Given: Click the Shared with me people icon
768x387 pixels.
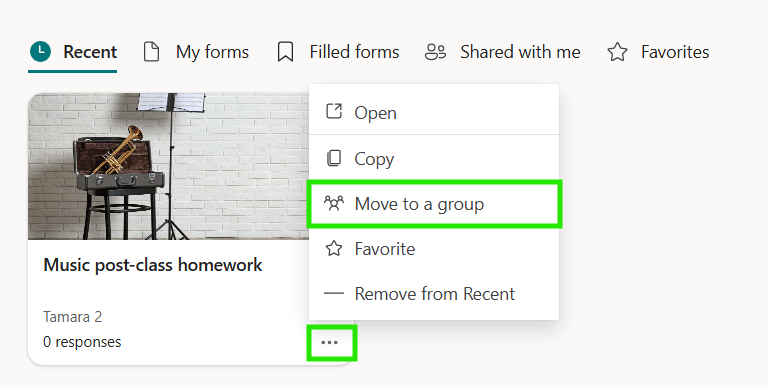Looking at the screenshot, I should (435, 52).
